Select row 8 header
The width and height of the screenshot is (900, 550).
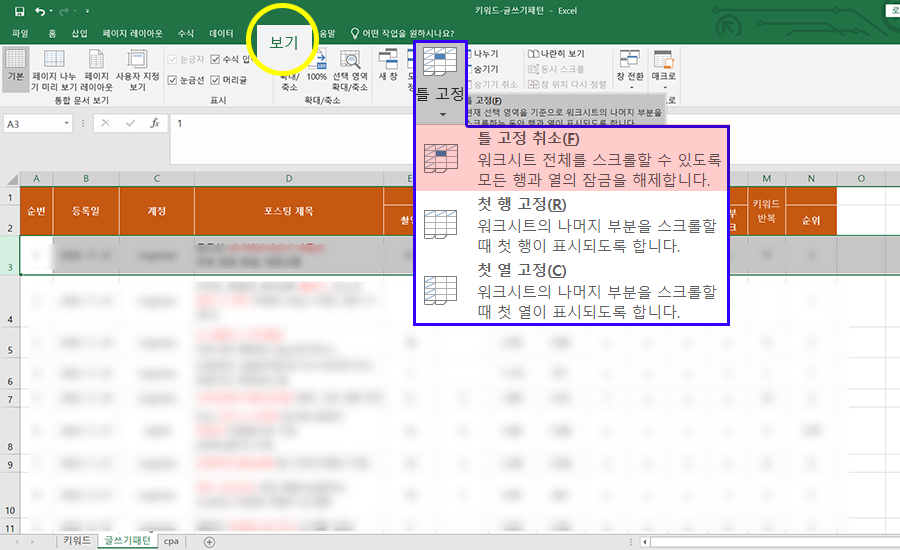[x=10, y=431]
